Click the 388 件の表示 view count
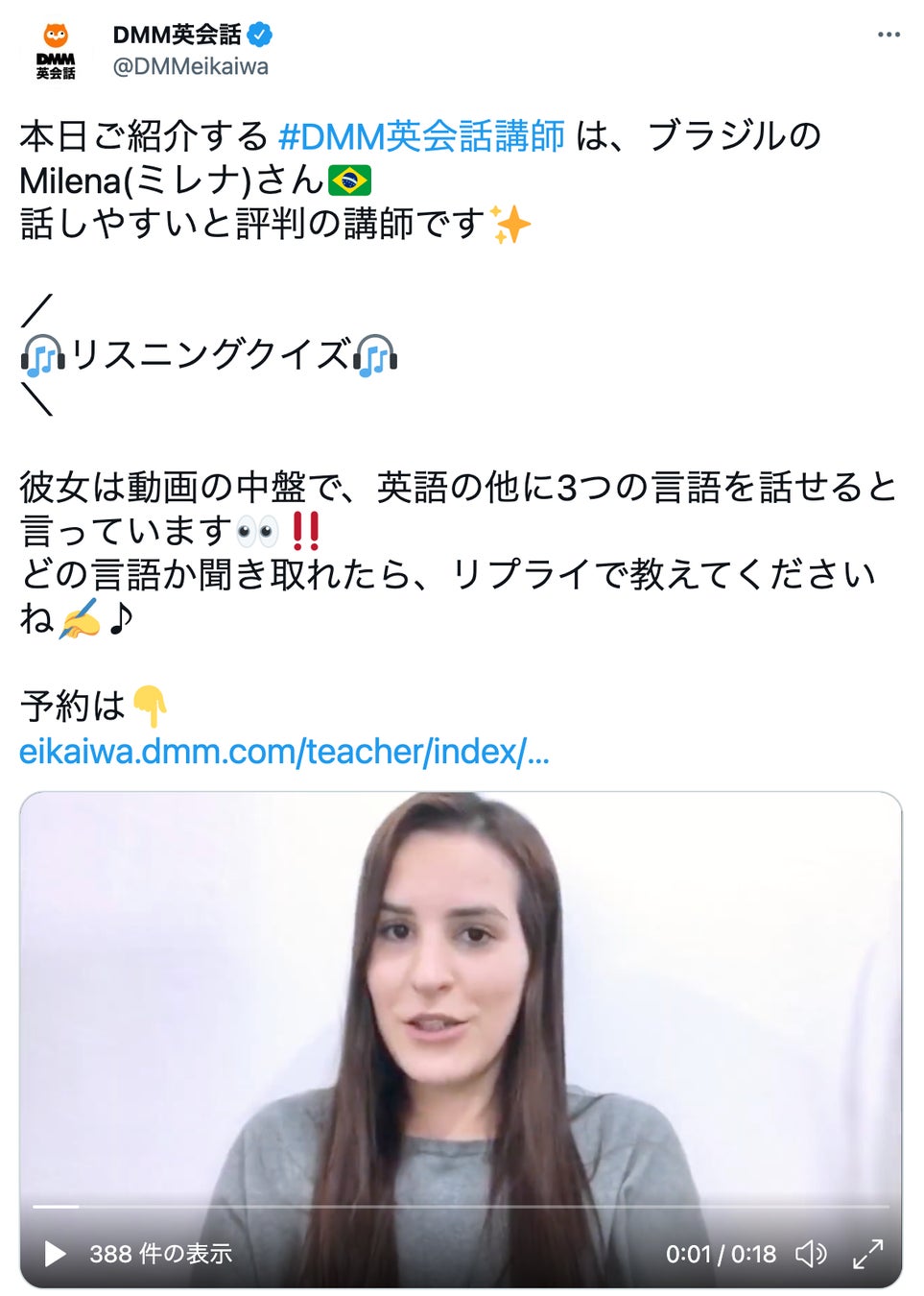 click(x=161, y=1254)
